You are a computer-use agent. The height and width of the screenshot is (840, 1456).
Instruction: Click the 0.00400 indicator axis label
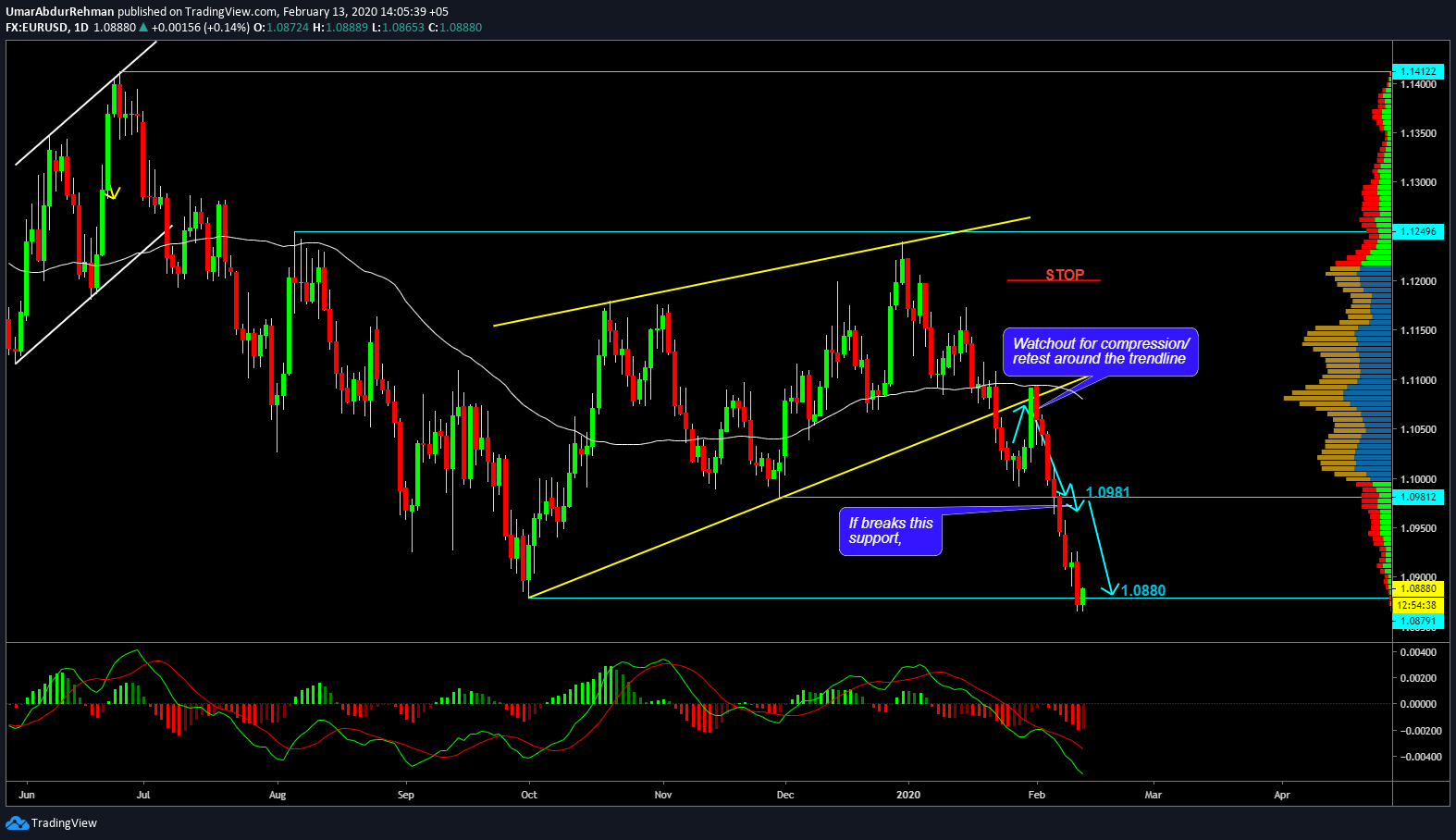tap(1418, 652)
